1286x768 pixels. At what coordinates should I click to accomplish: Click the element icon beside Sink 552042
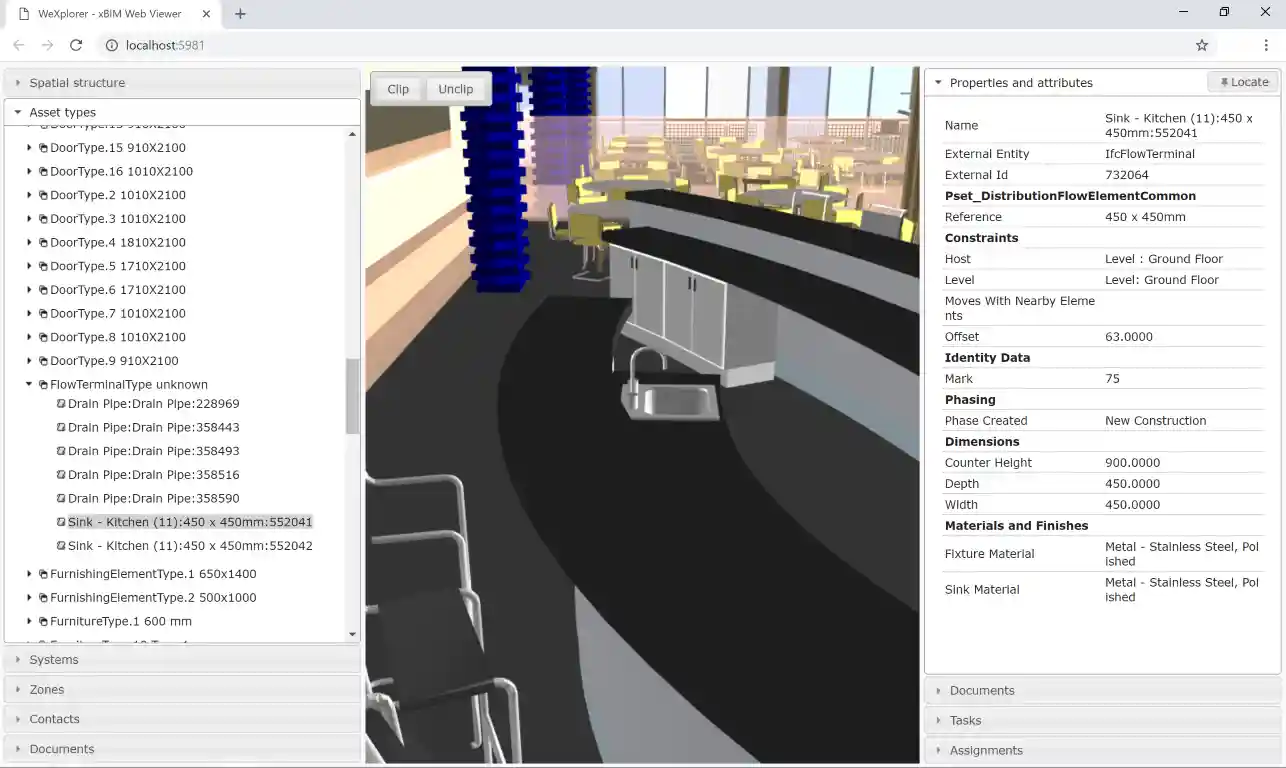tap(60, 546)
